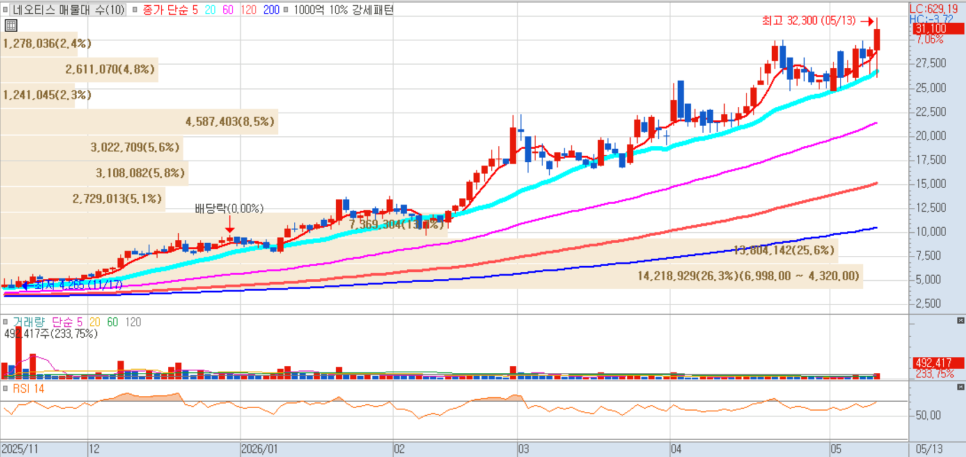Select the 거래량 volume indicator label
Viewport: 966px width, 457px height.
click(28, 322)
